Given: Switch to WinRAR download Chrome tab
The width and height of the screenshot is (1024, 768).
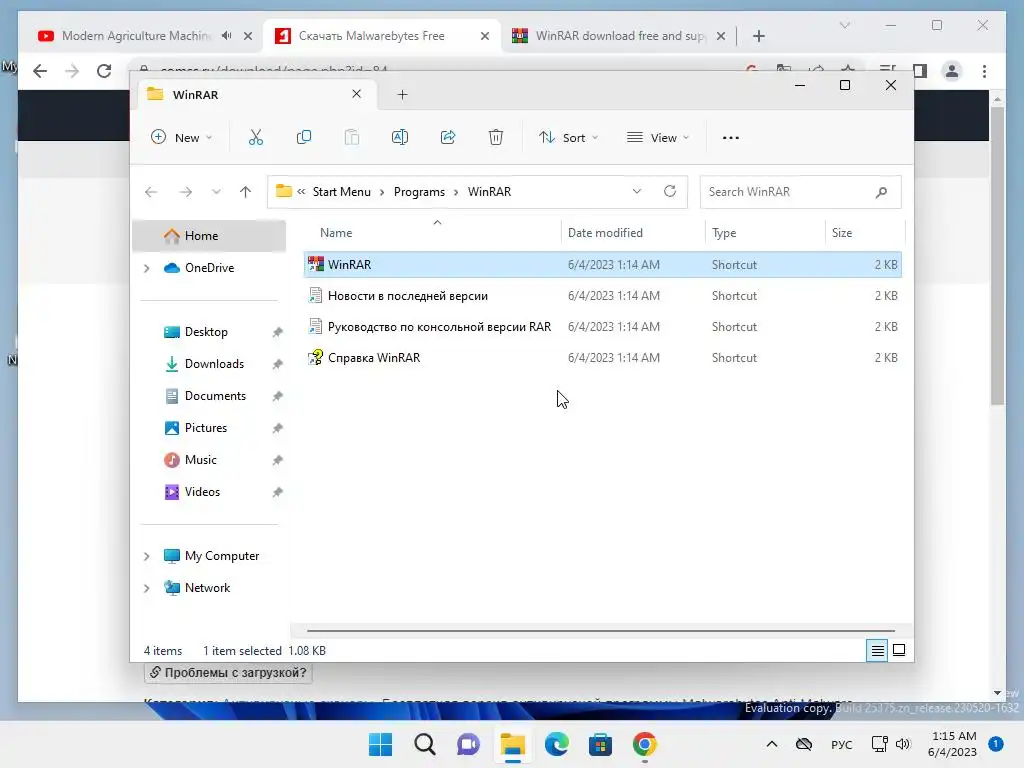Looking at the screenshot, I should tap(620, 36).
